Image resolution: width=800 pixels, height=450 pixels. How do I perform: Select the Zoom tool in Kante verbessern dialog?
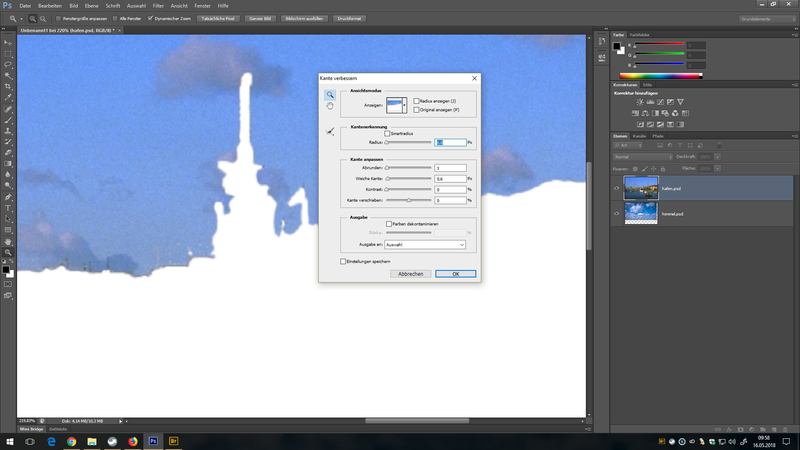tap(330, 95)
